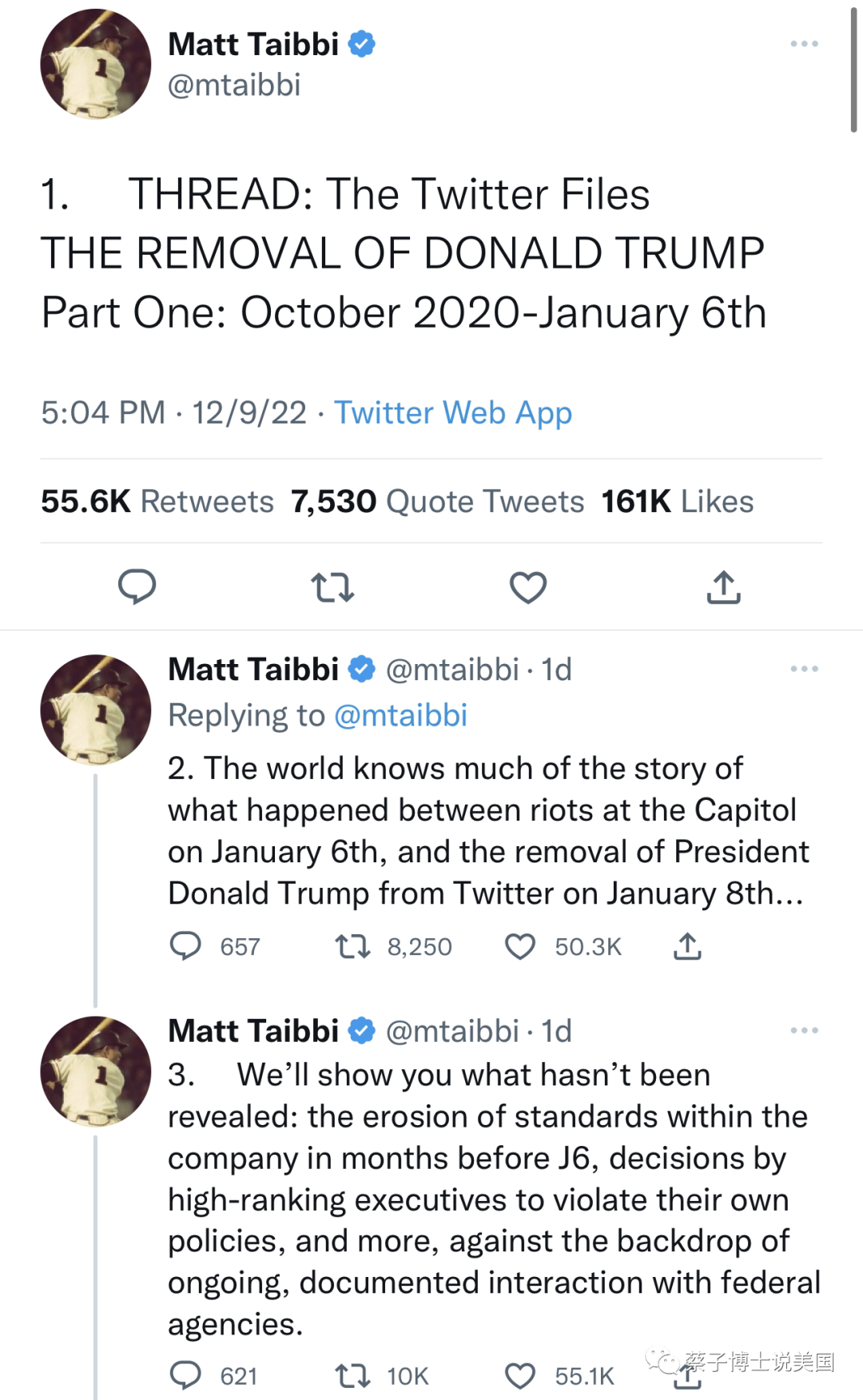This screenshot has width=863, height=1400.
Task: Share tweet number 2 about the Capitol
Action: coord(687,946)
